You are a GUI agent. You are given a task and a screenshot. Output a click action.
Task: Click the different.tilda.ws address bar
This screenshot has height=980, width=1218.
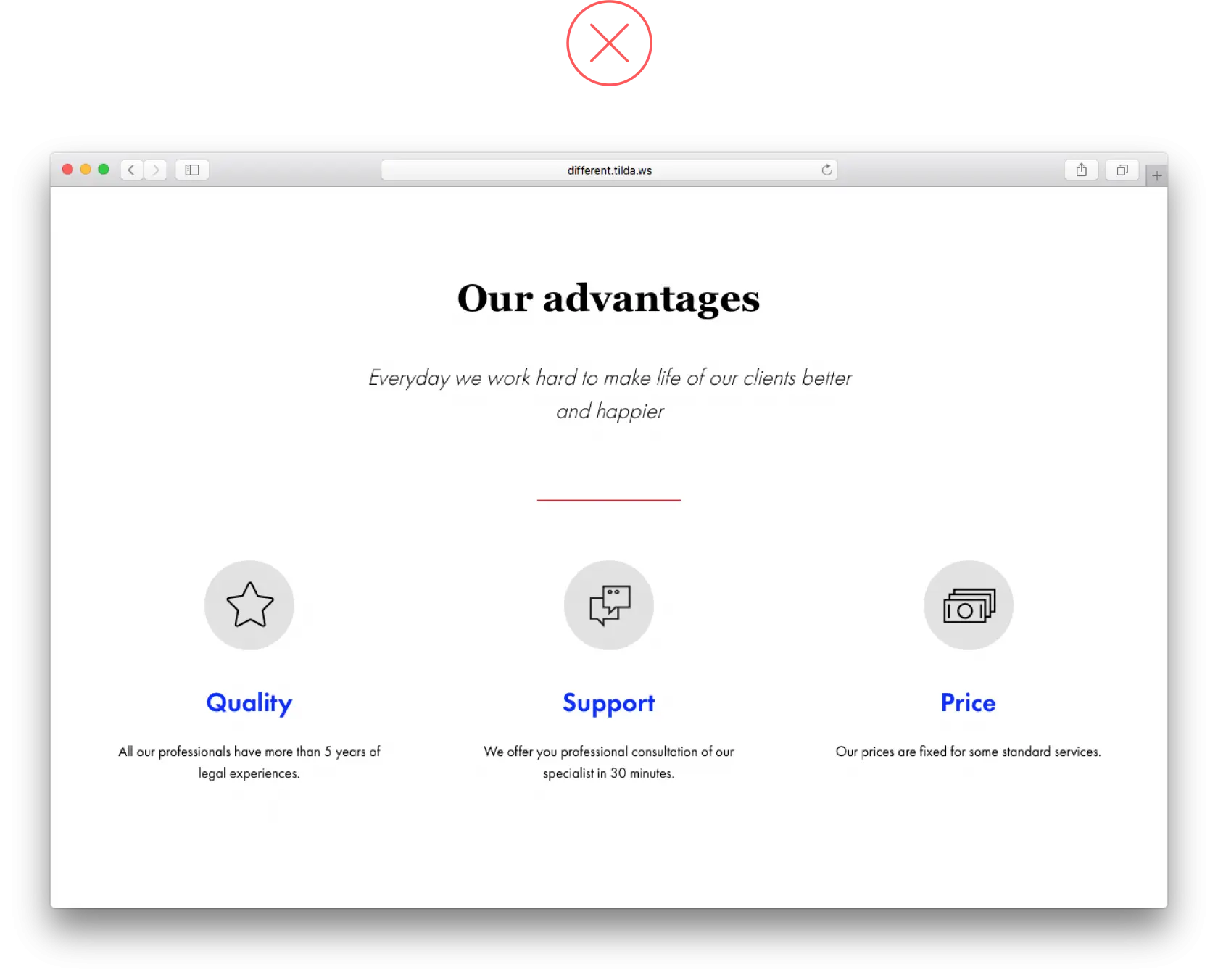tap(609, 170)
